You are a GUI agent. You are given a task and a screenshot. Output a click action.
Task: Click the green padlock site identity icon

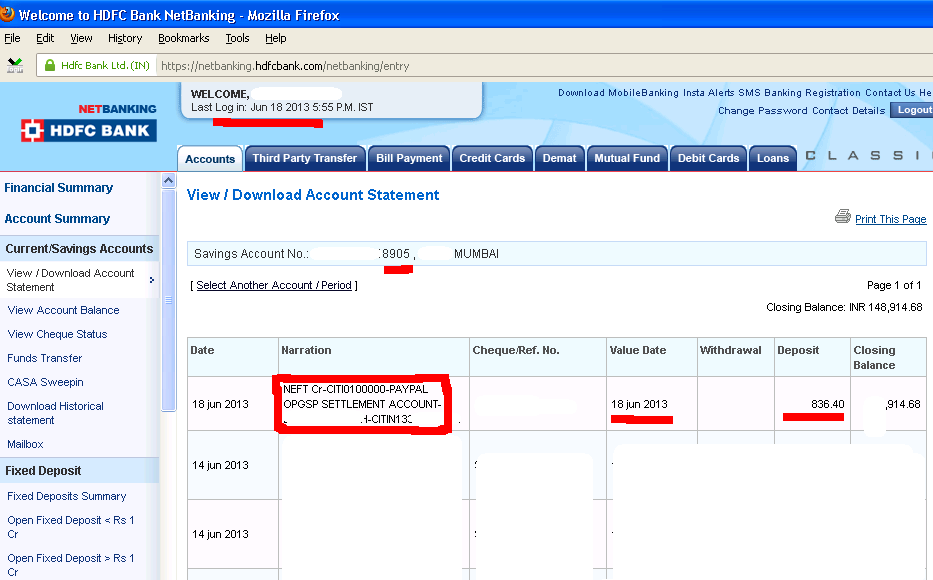(50, 65)
